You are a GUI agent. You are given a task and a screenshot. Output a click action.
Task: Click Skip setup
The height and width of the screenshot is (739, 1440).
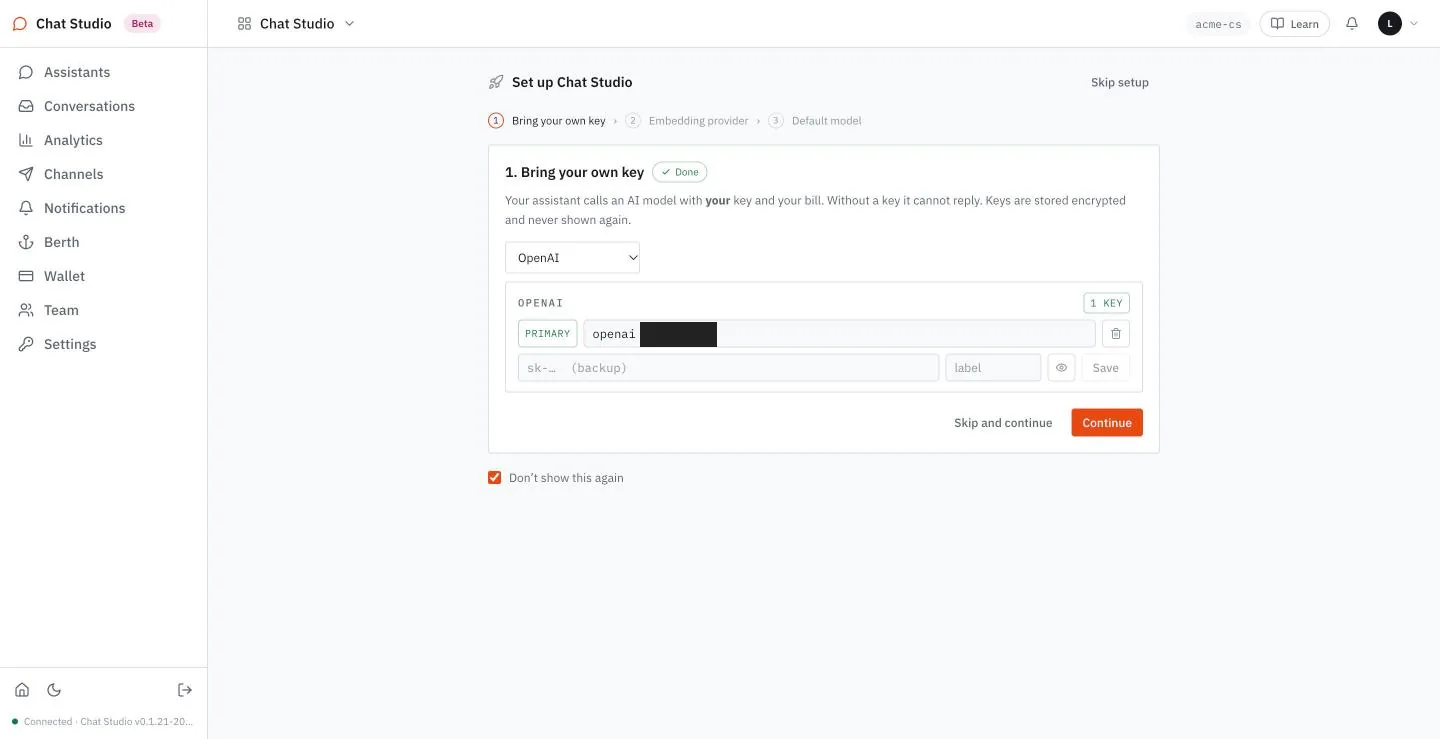[1120, 83]
